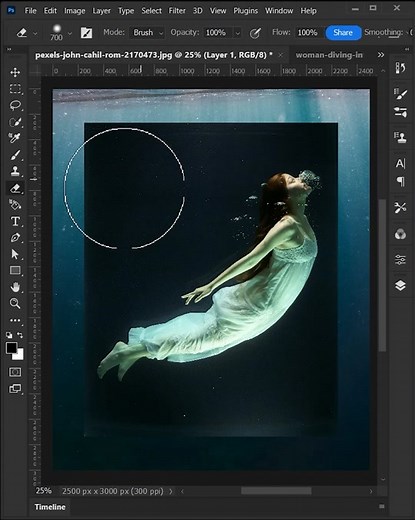The image size is (415, 520).
Task: Open the Brush Settings panel icon
Action: pos(400,94)
